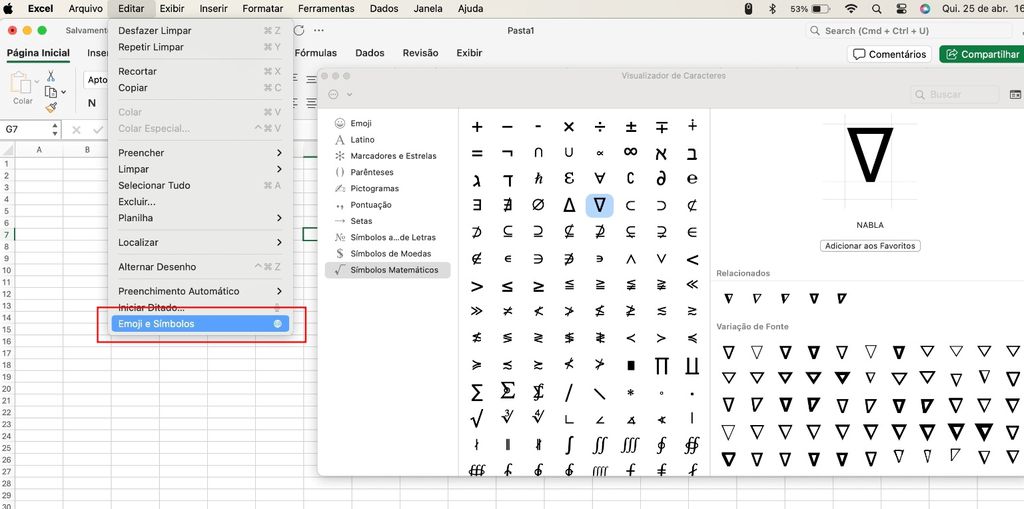
Task: Open the Limpar submenu
Action: (x=200, y=169)
